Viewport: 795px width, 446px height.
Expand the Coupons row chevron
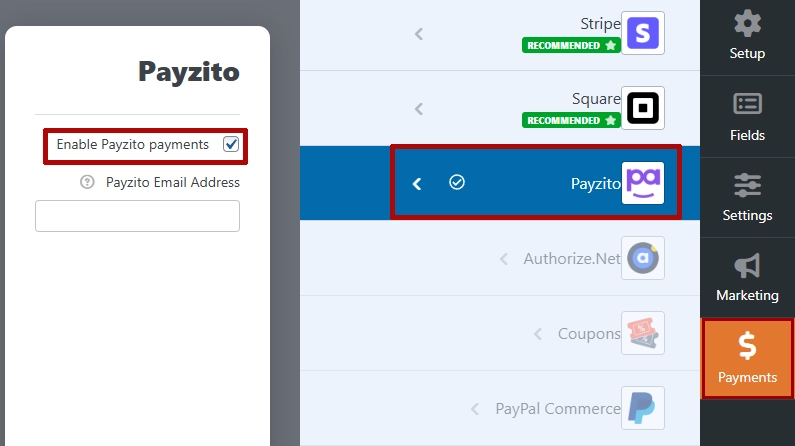click(538, 334)
